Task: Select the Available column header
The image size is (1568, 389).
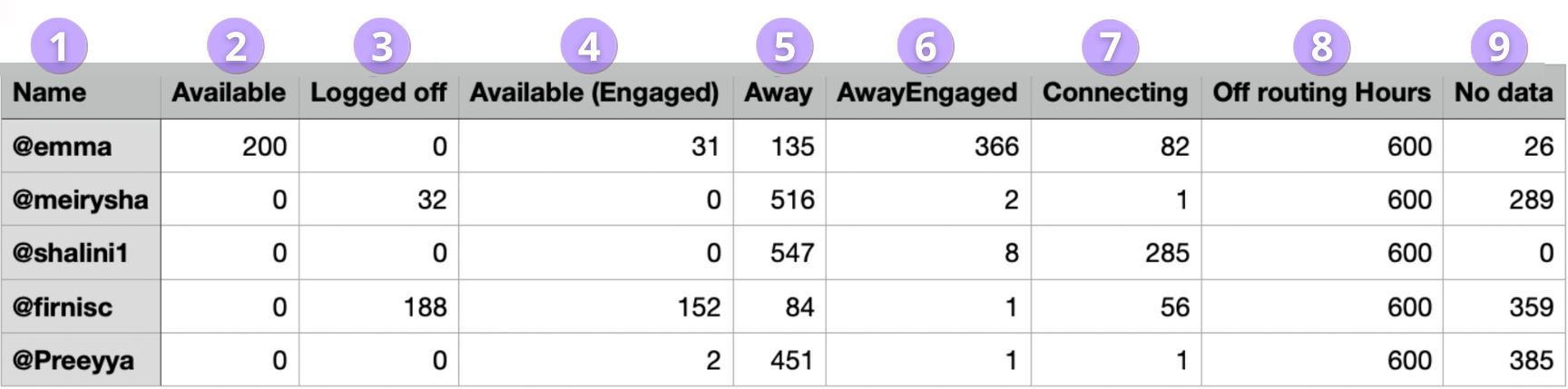Action: coord(229,92)
